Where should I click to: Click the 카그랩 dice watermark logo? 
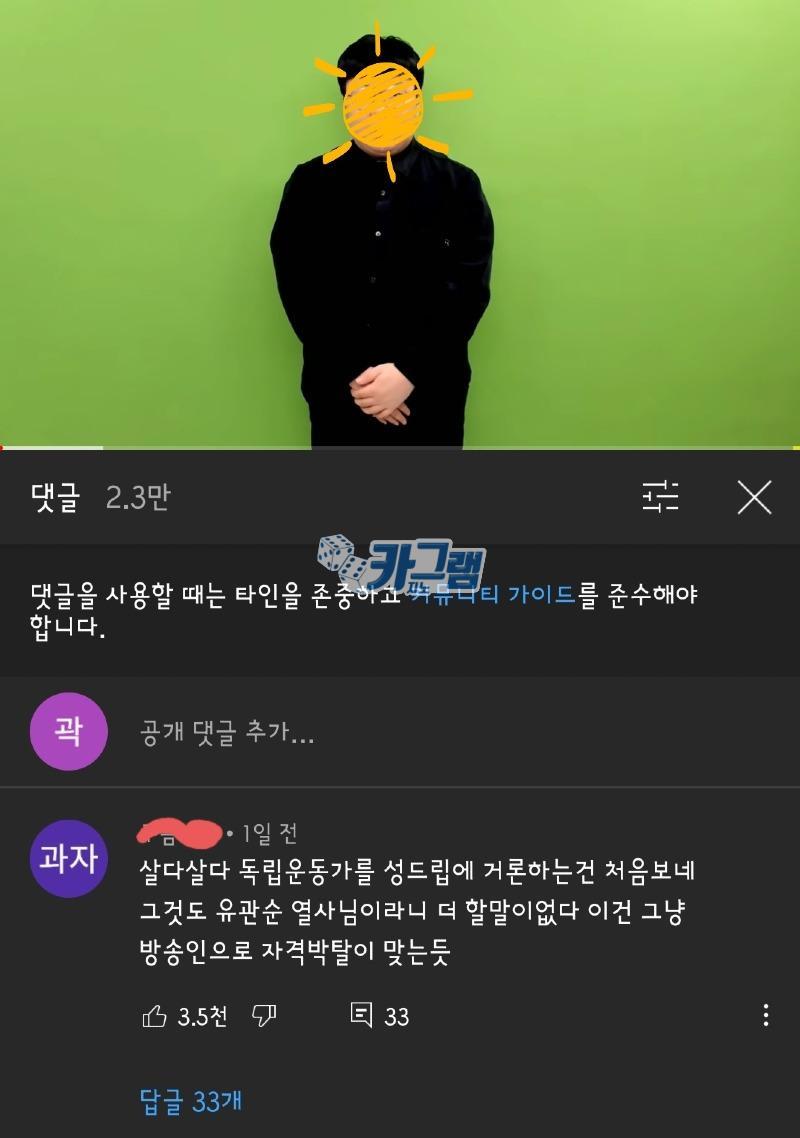401,562
